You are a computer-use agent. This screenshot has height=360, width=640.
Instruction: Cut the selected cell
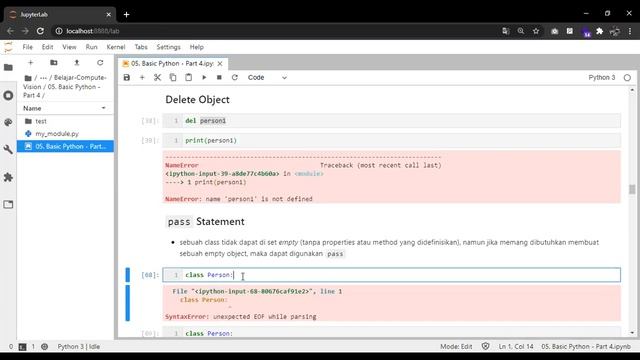158,78
